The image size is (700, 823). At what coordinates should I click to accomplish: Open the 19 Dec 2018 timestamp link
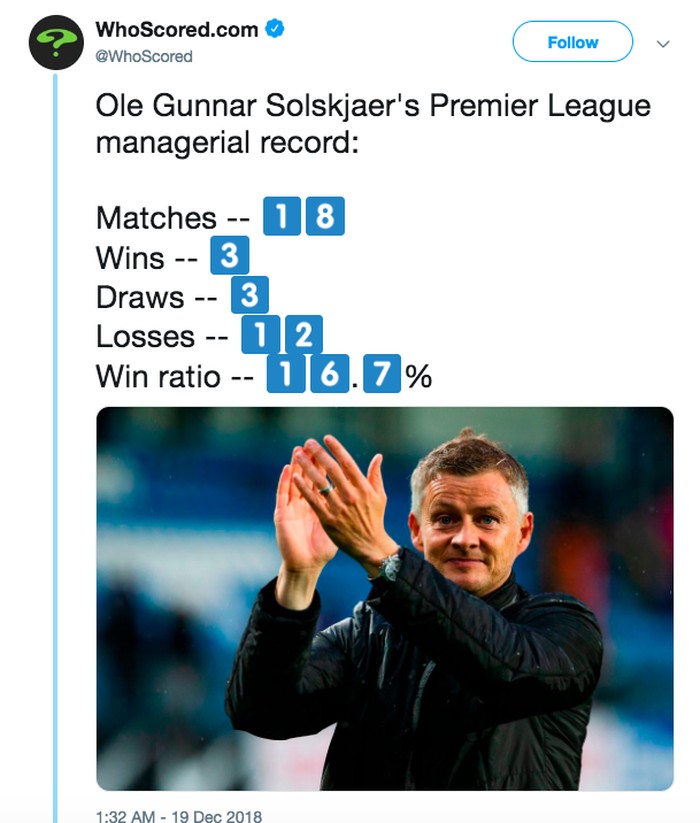click(179, 815)
